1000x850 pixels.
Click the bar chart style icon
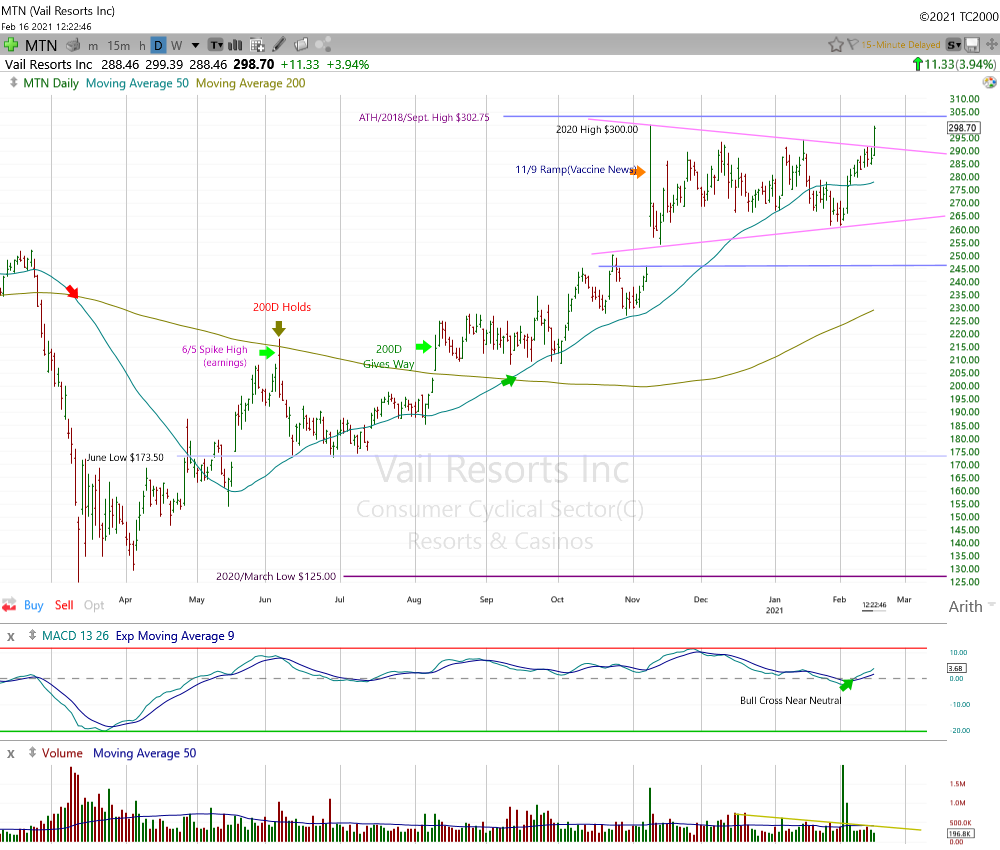235,45
